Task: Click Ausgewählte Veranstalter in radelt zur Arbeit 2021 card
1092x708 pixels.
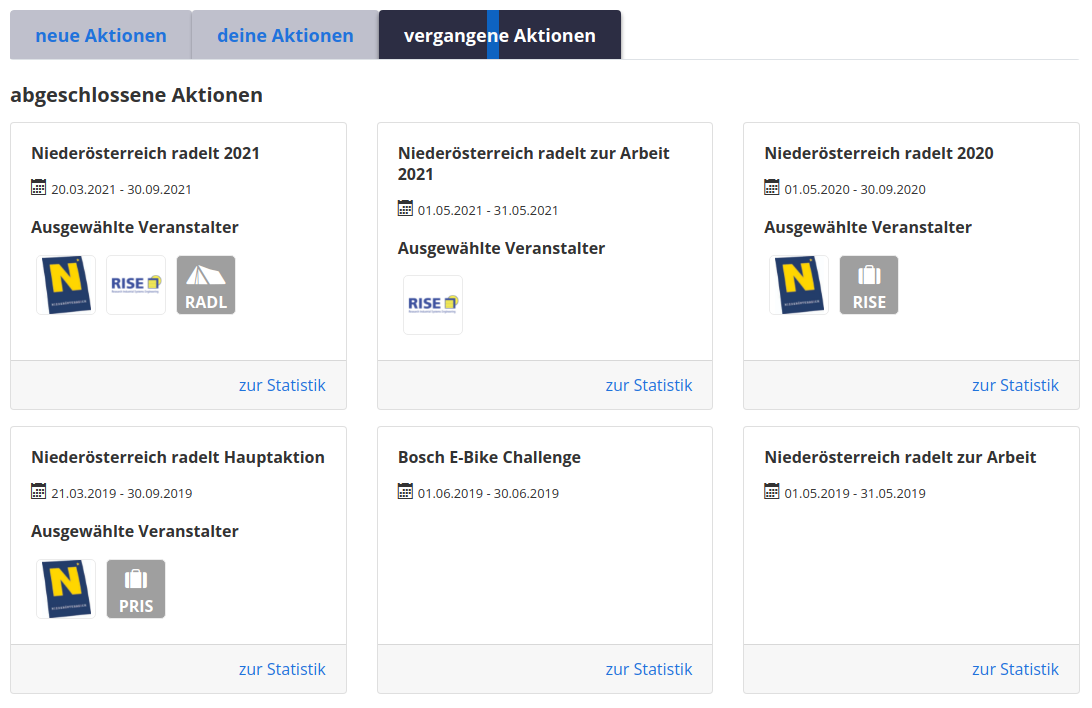Action: (501, 249)
